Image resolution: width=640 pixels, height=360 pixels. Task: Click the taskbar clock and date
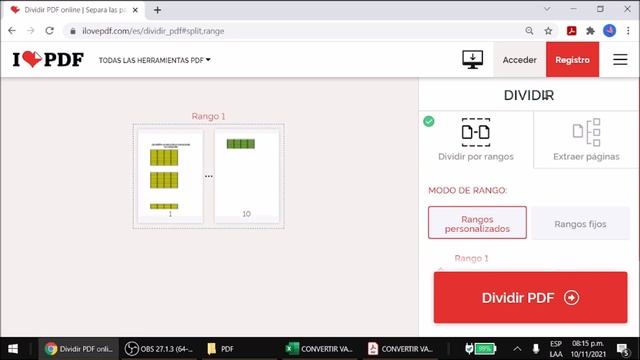(x=588, y=349)
